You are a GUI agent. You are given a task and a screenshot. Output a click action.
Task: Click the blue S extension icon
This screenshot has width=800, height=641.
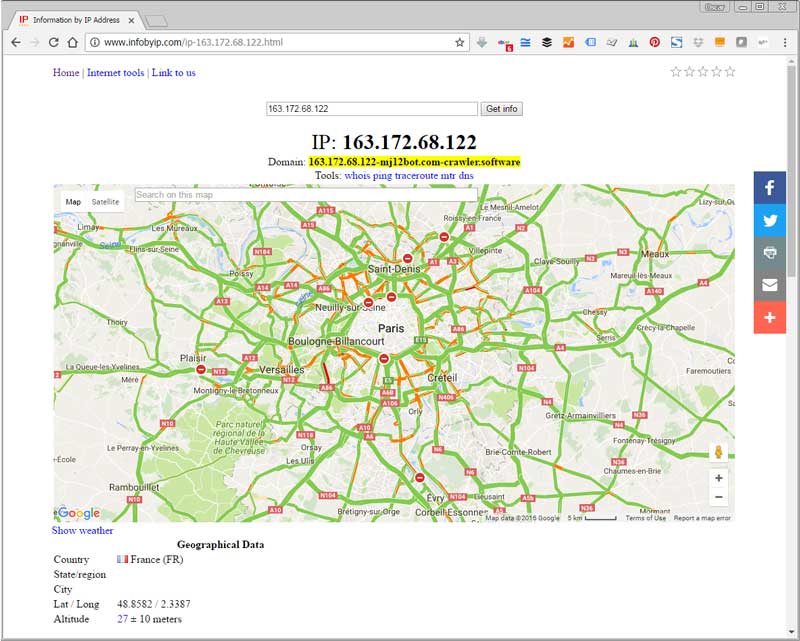[x=677, y=42]
